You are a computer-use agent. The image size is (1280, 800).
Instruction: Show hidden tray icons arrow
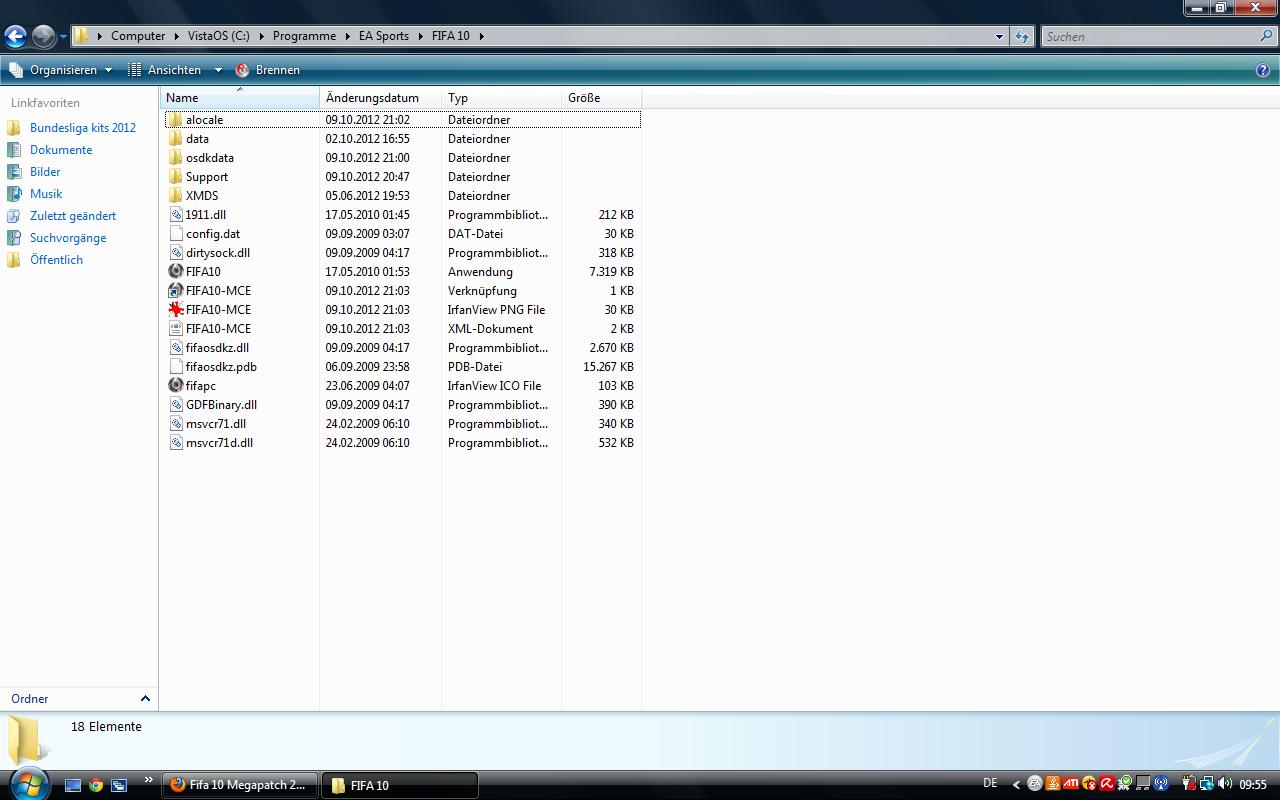[1016, 785]
